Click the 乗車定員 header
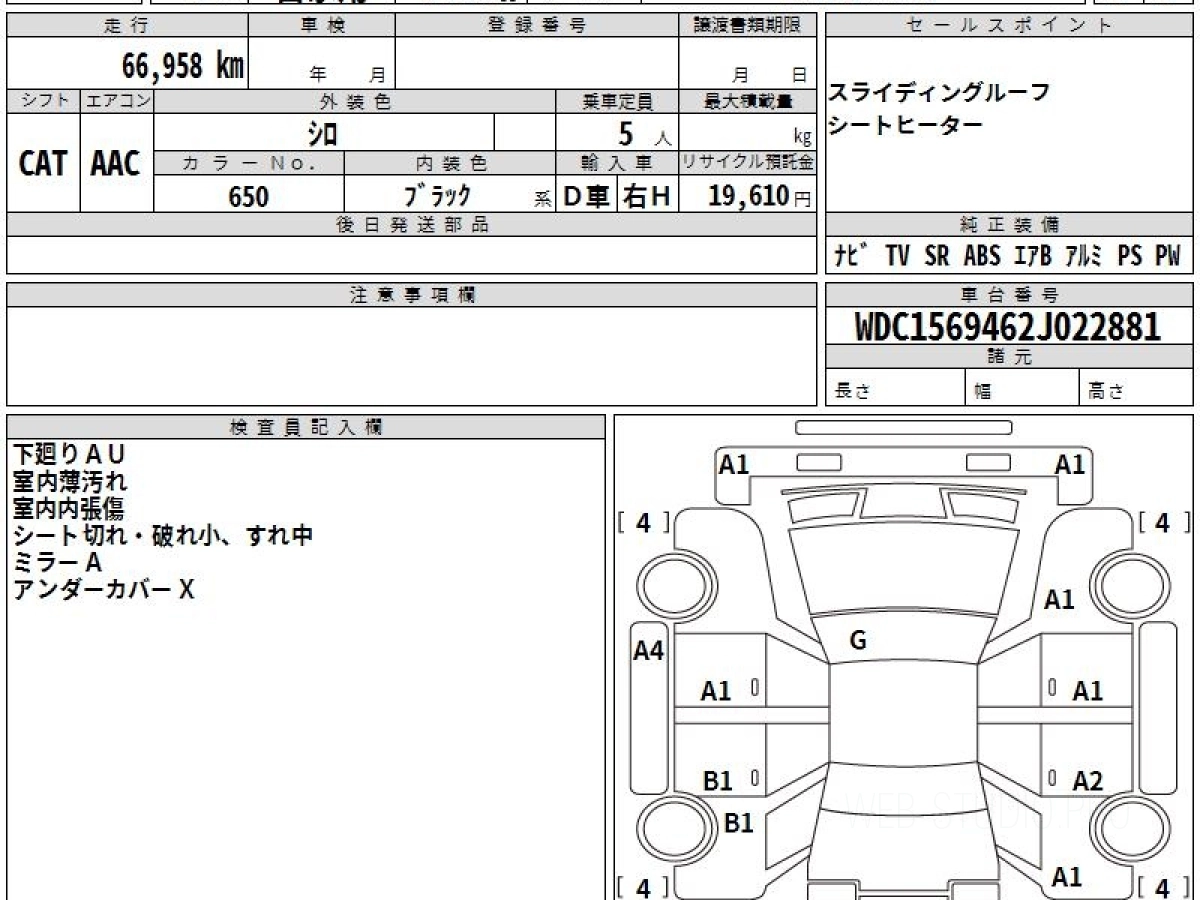Image resolution: width=1200 pixels, height=900 pixels. (617, 101)
